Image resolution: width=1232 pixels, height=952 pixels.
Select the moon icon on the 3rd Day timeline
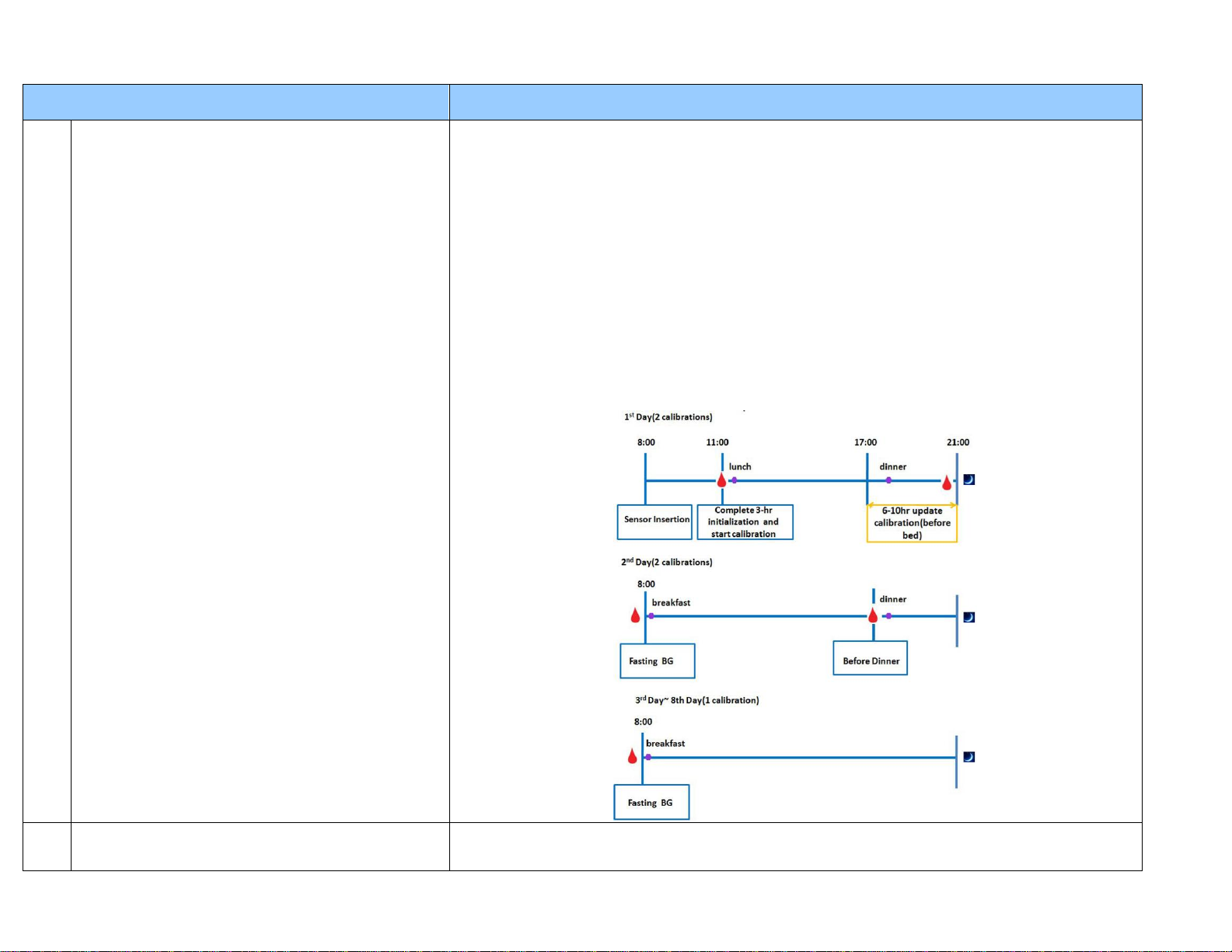point(969,757)
